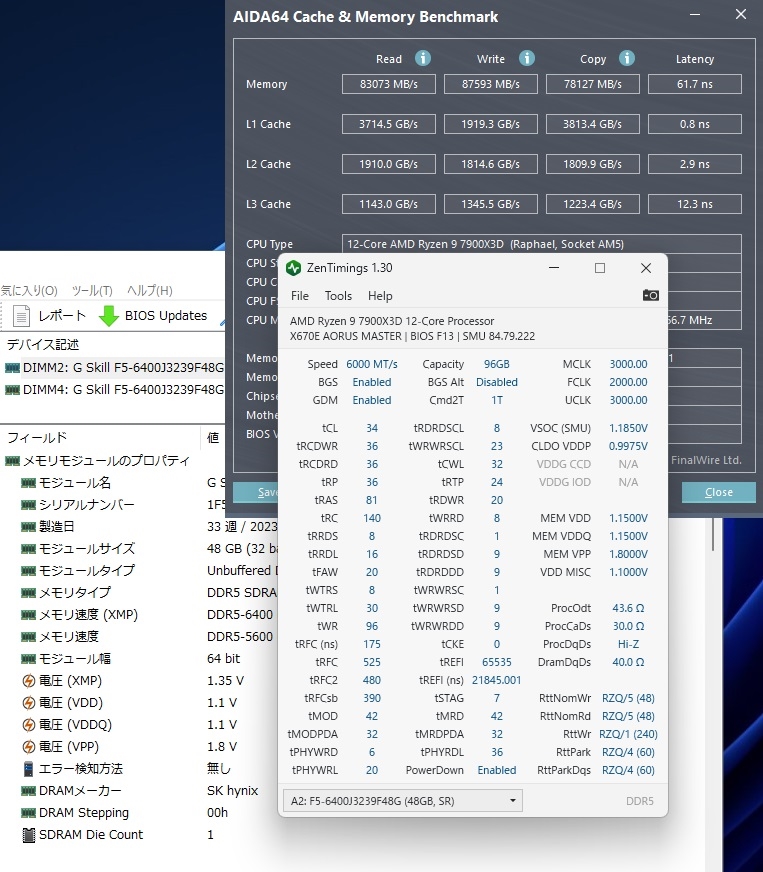Click the icon beside 製造日
This screenshot has height=872, width=763.
click(x=28, y=527)
